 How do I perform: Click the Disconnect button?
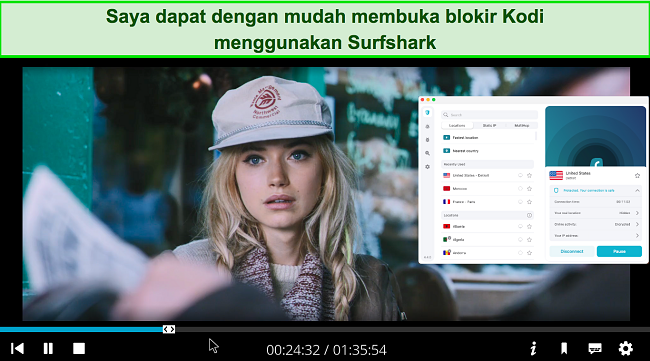pyautogui.click(x=572, y=251)
